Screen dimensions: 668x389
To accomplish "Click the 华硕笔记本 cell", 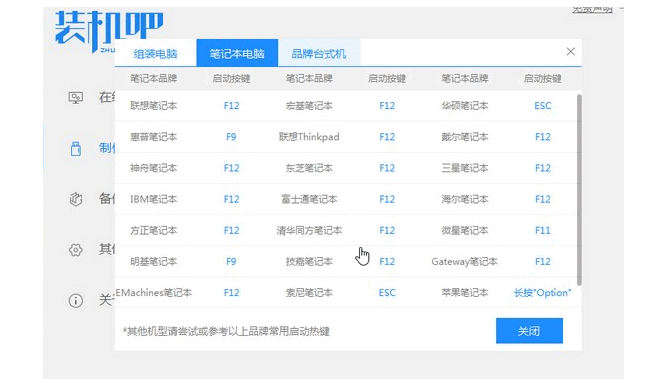I will [464, 106].
